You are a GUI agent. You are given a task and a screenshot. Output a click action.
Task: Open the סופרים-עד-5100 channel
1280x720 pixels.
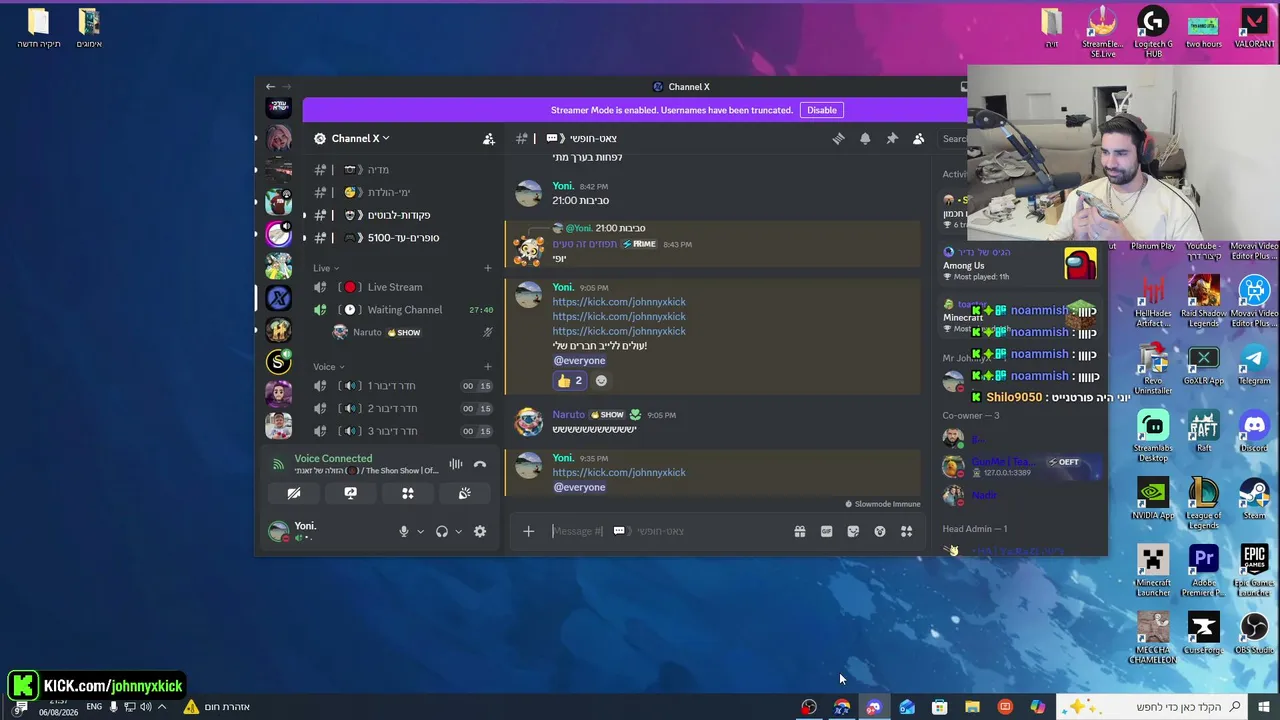401,238
